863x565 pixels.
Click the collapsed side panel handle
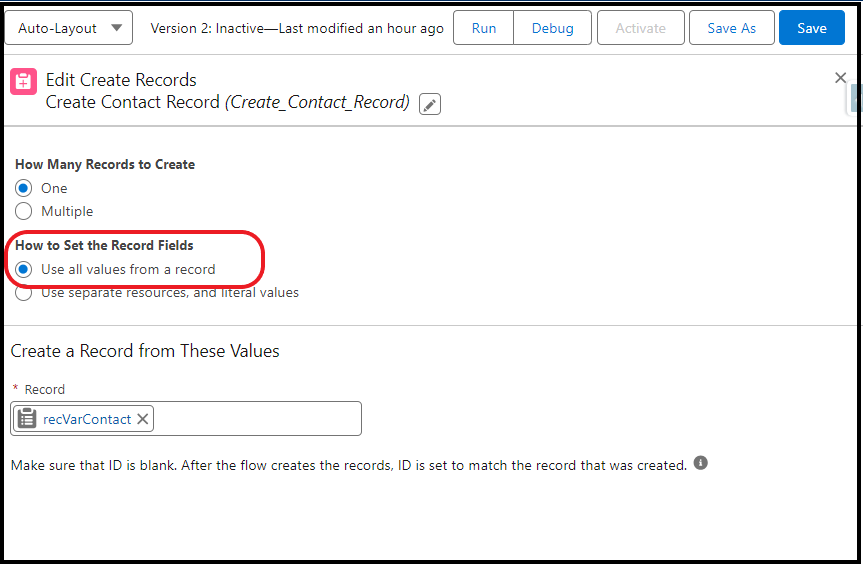point(855,98)
